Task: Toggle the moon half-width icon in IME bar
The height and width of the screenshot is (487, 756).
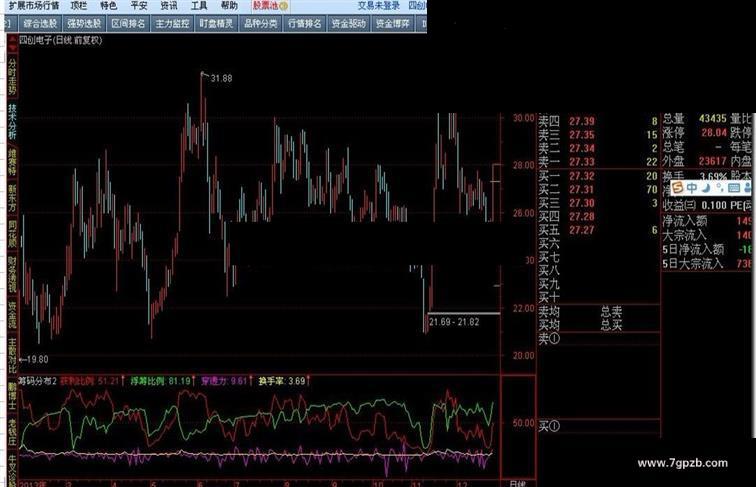Action: (x=706, y=188)
